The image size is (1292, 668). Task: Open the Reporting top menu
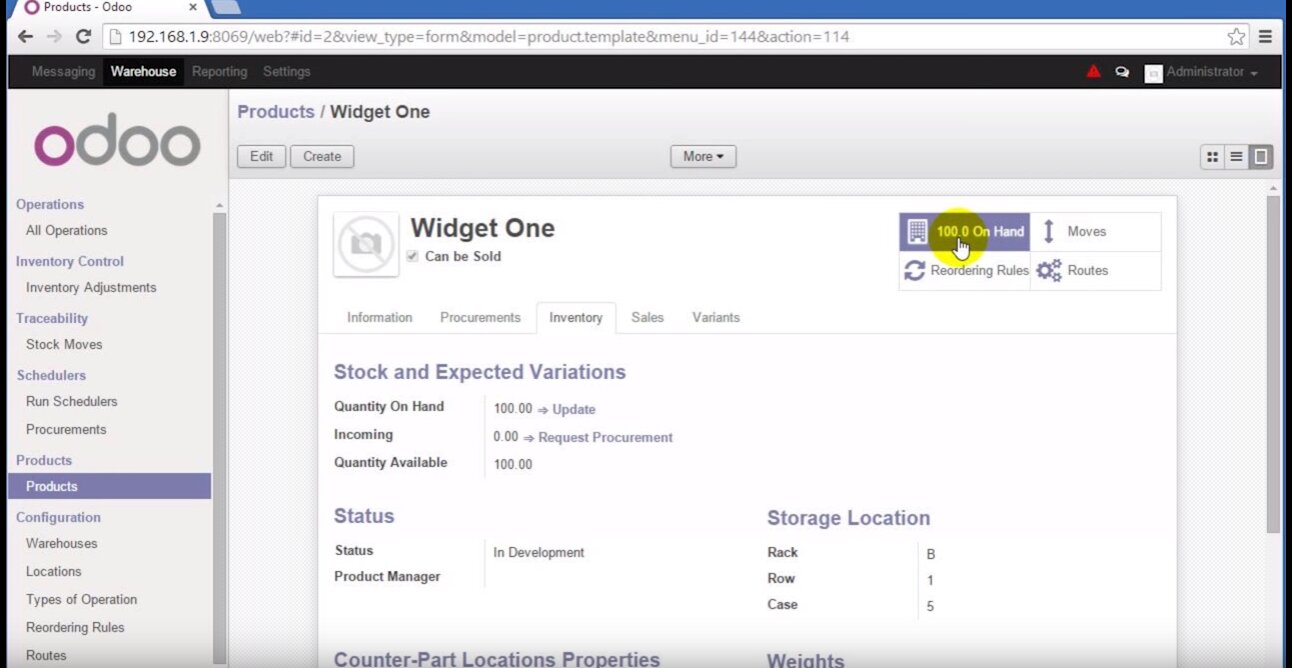pos(219,72)
